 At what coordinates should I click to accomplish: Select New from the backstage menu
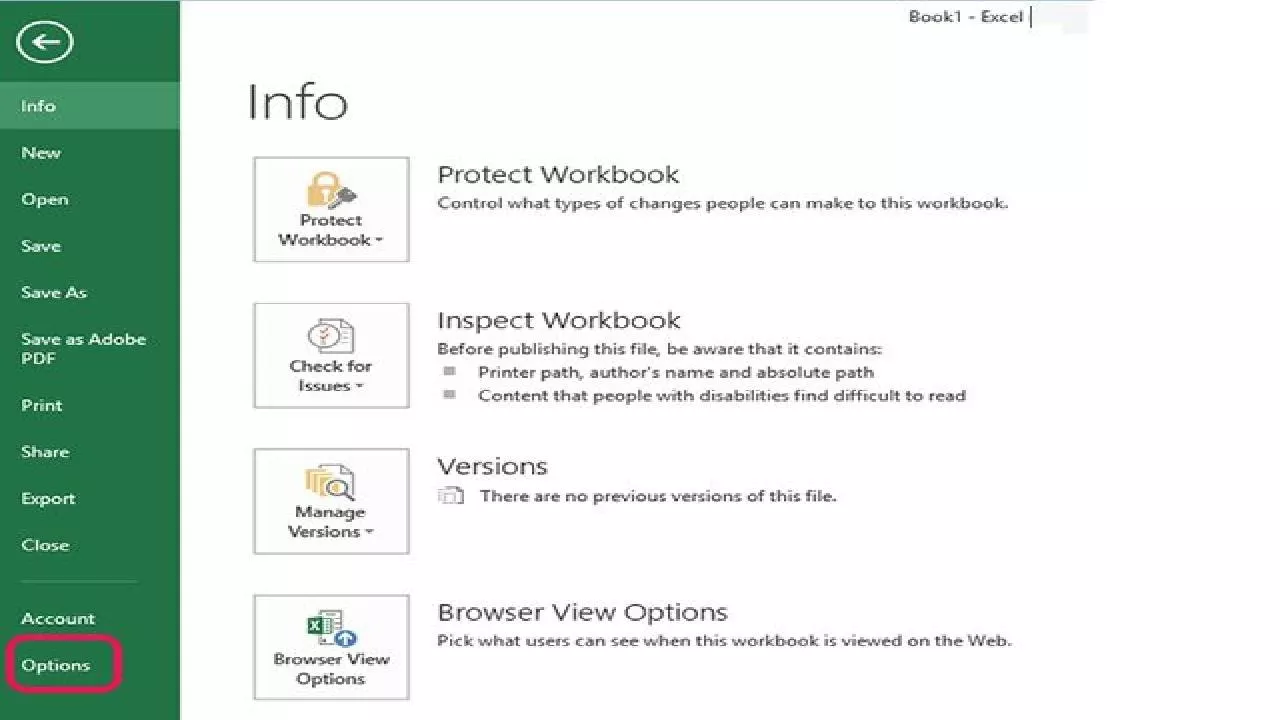pos(41,153)
